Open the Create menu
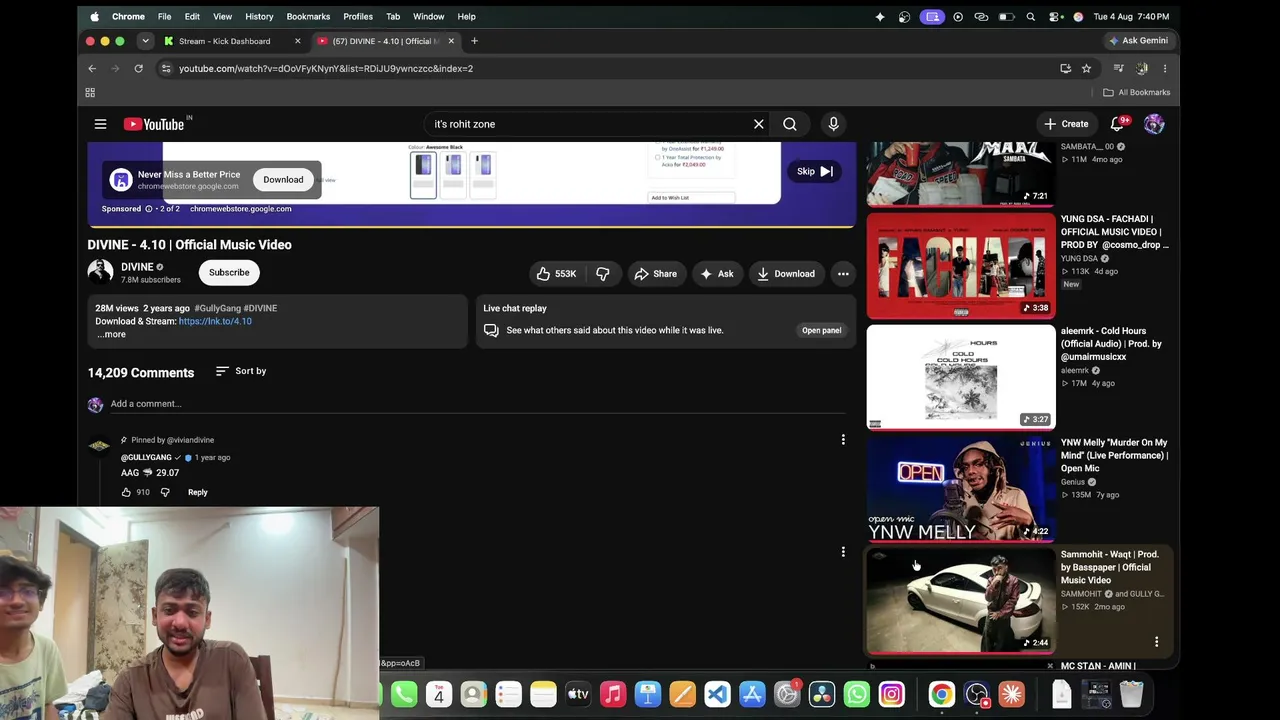 (1066, 124)
